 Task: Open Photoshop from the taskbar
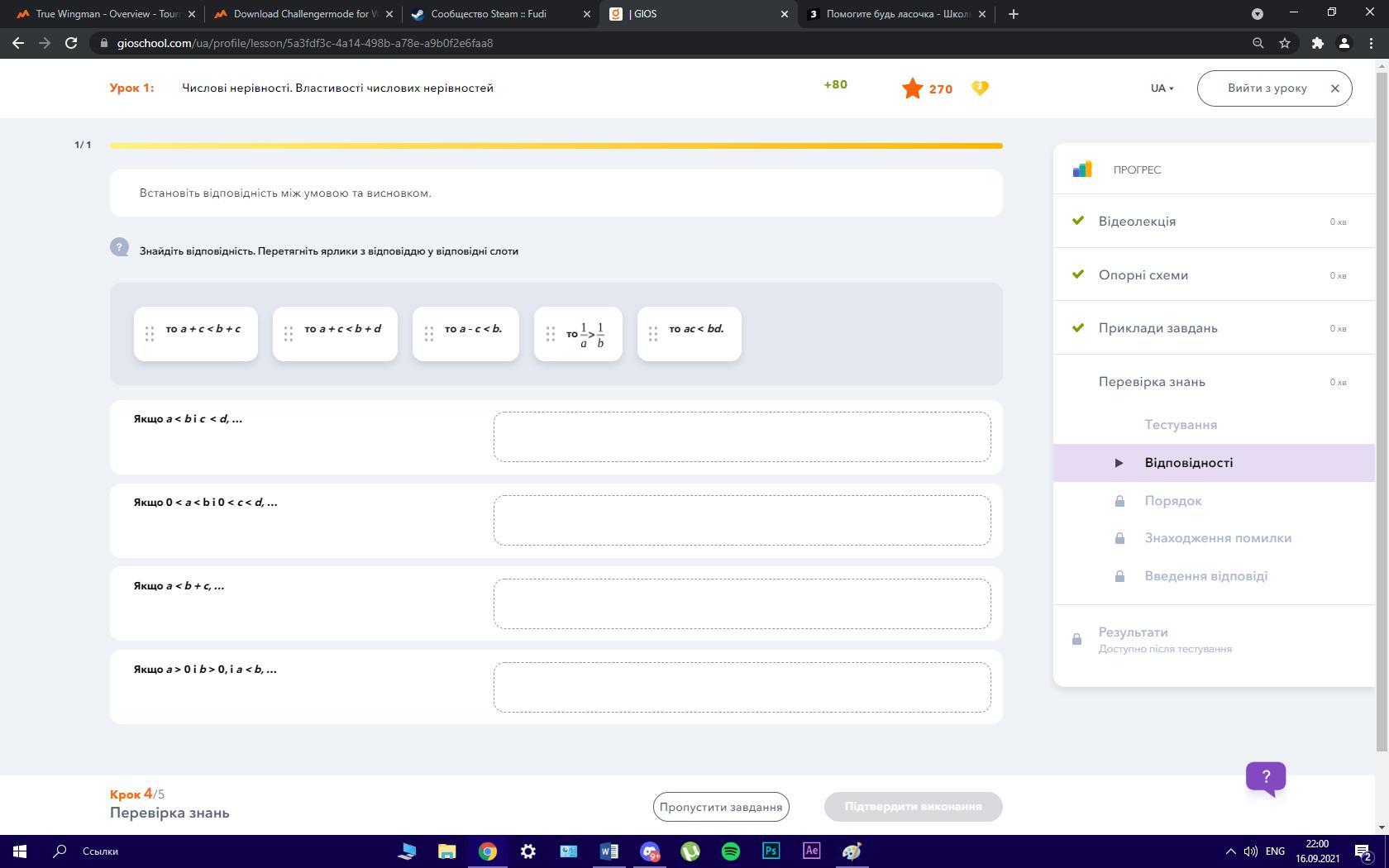pos(771,851)
